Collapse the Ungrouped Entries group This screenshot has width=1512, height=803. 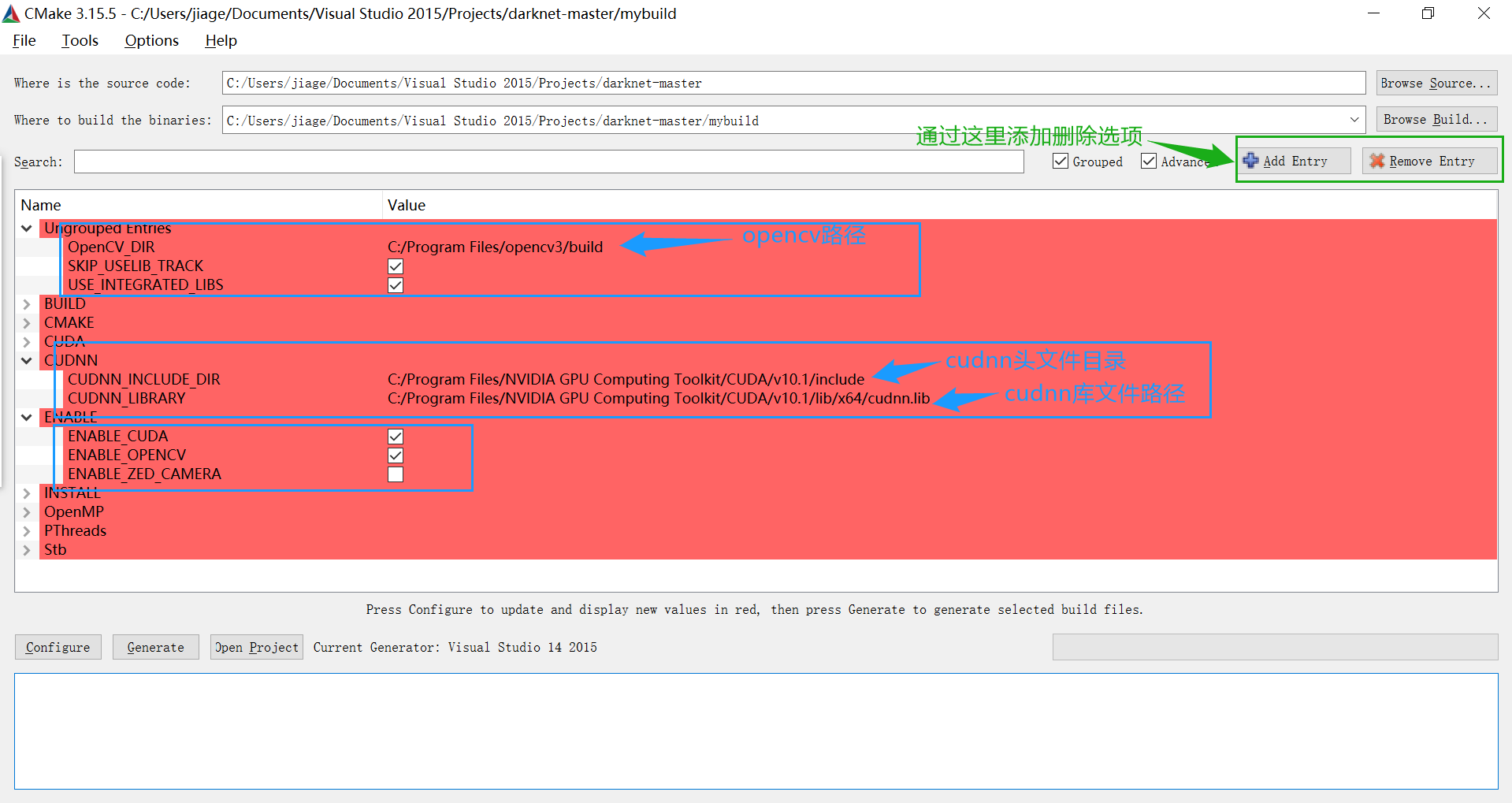pos(27,229)
